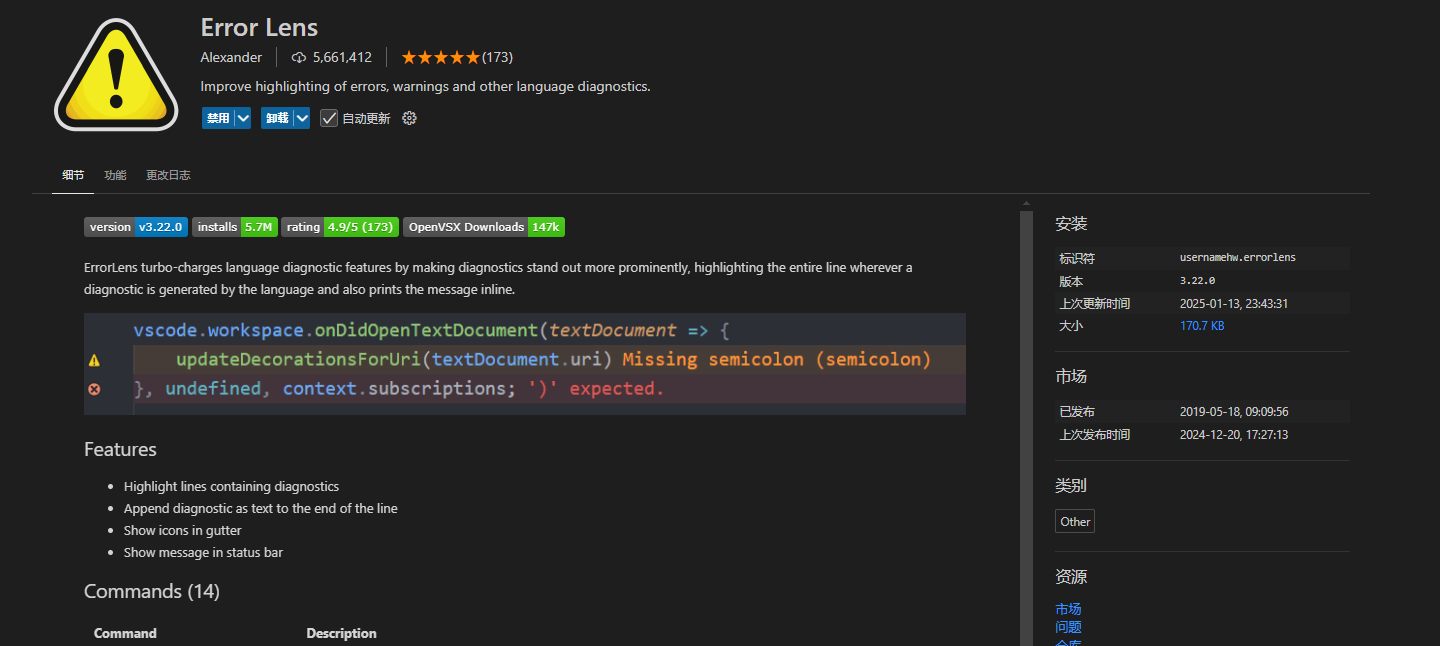The image size is (1440, 646).
Task: Click the Features heading
Action: (x=120, y=450)
